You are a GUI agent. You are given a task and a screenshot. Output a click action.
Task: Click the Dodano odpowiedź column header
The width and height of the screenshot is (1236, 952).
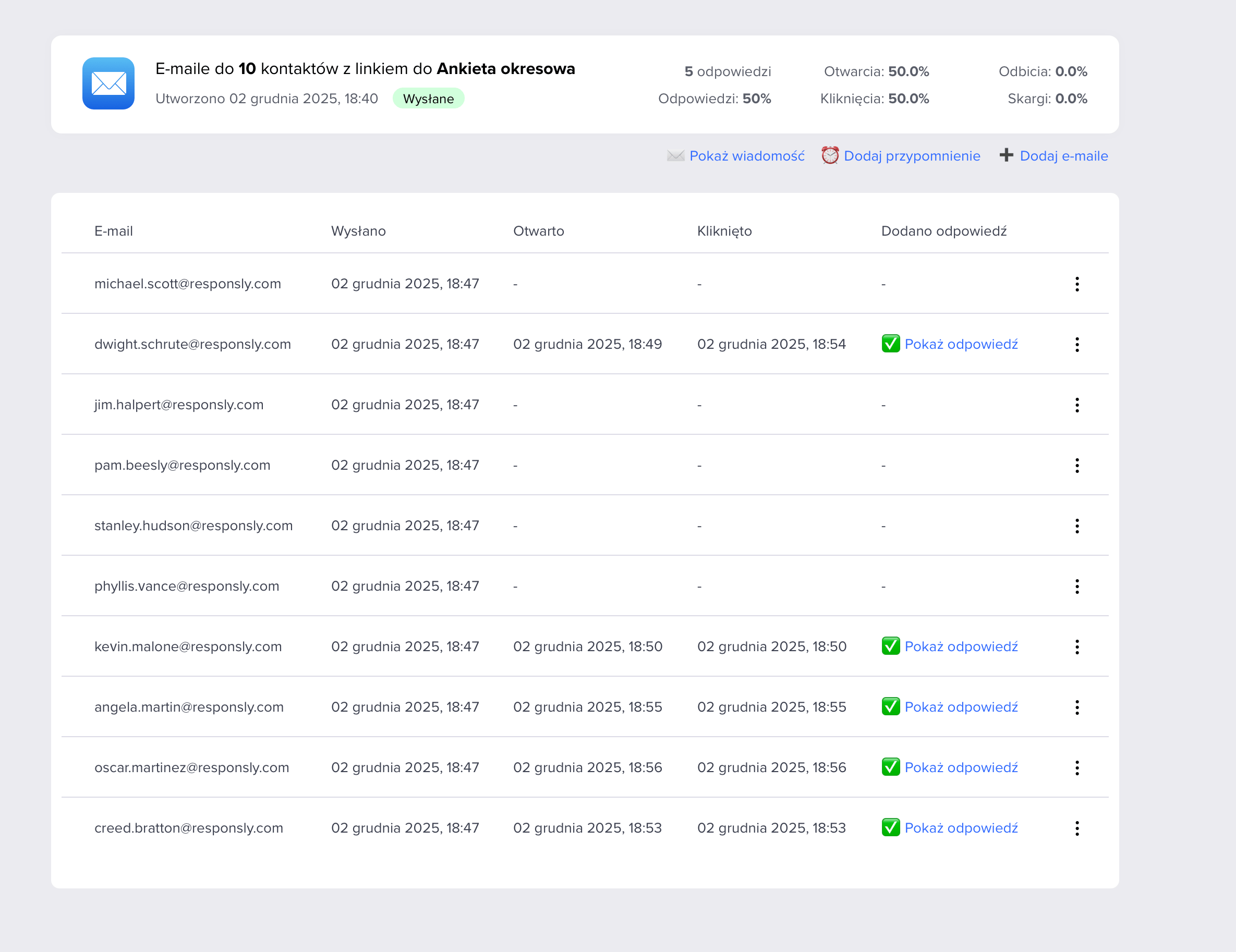pyautogui.click(x=943, y=231)
